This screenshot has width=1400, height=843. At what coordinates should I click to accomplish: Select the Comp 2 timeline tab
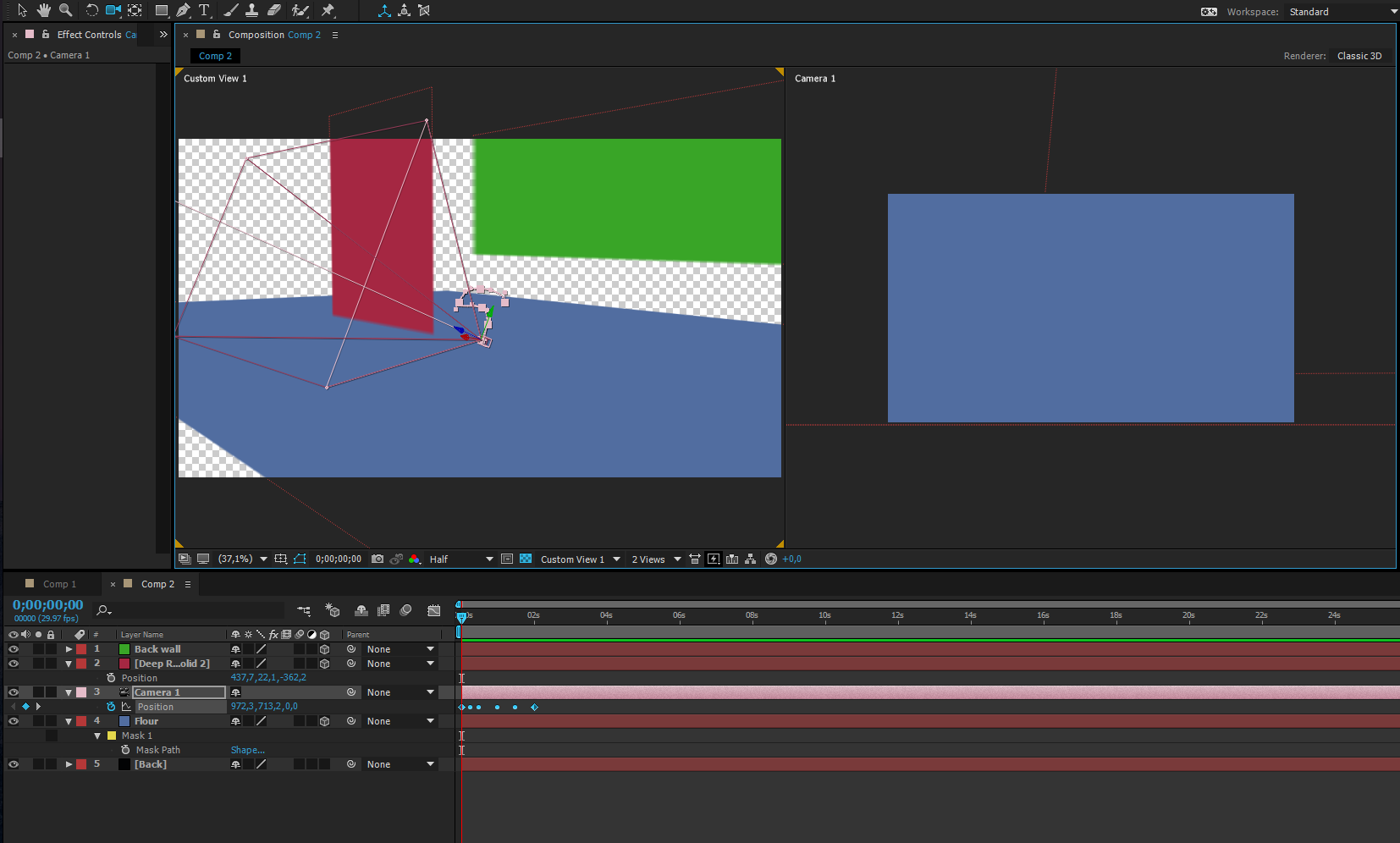click(x=157, y=584)
